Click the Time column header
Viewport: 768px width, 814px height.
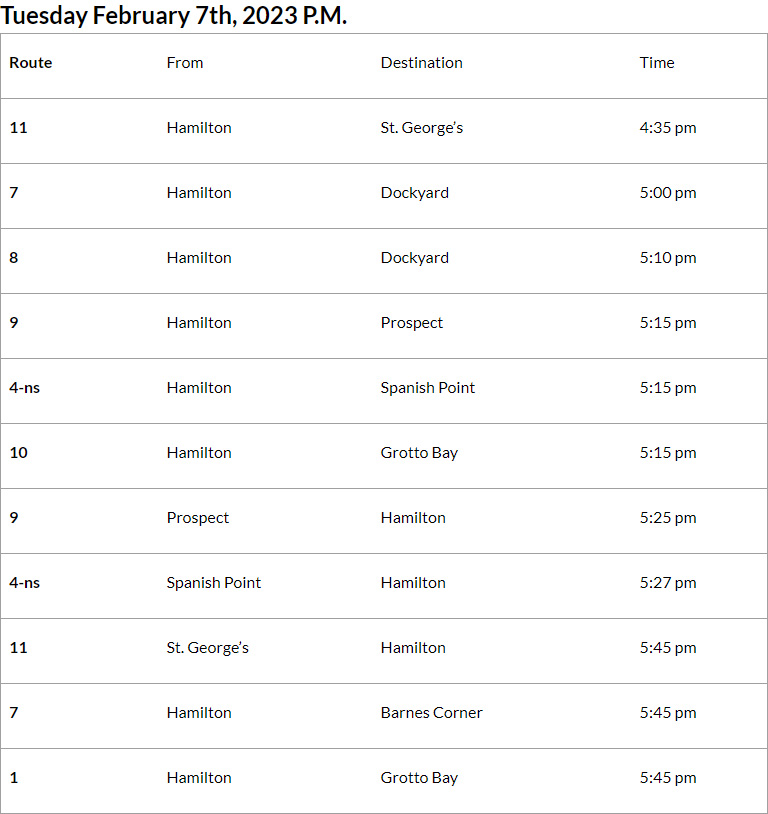pyautogui.click(x=657, y=62)
